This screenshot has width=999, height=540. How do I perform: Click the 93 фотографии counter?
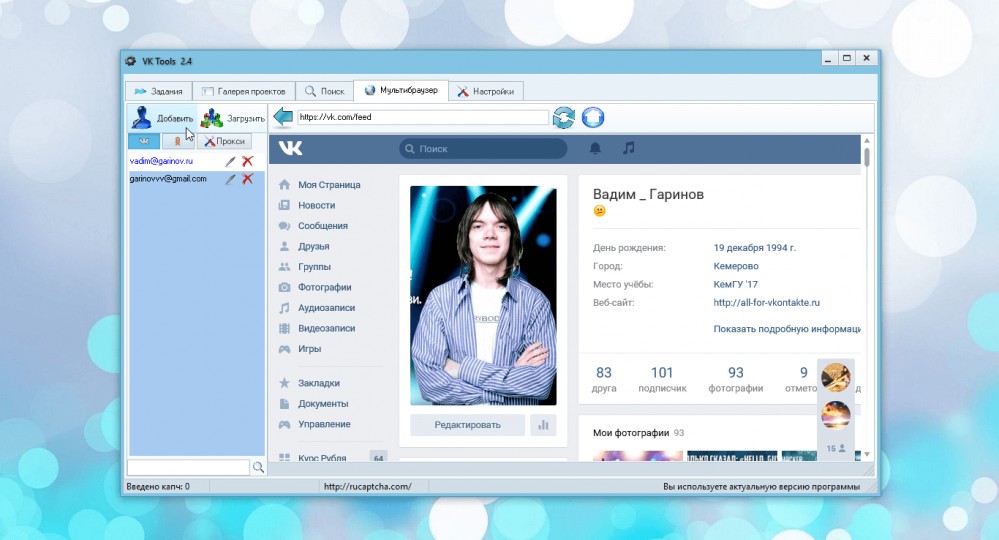point(736,378)
